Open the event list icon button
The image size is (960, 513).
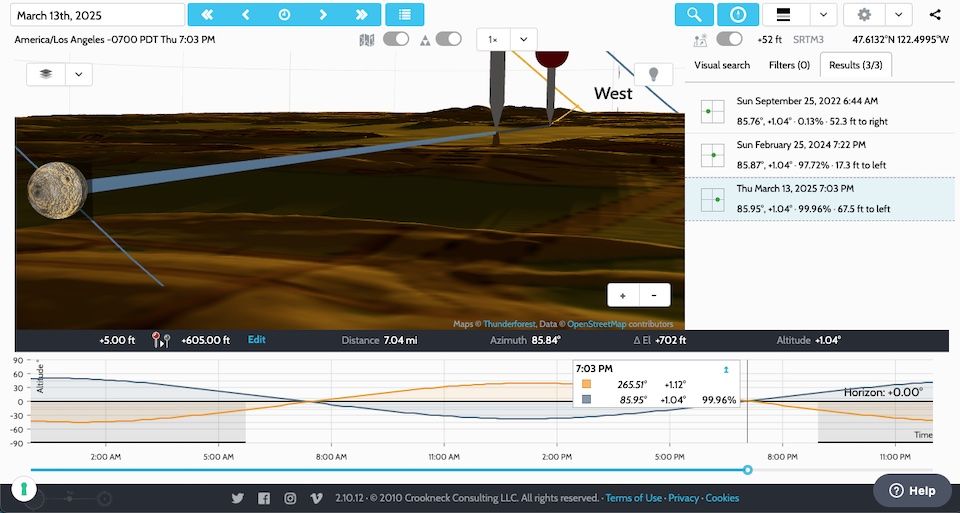[405, 15]
